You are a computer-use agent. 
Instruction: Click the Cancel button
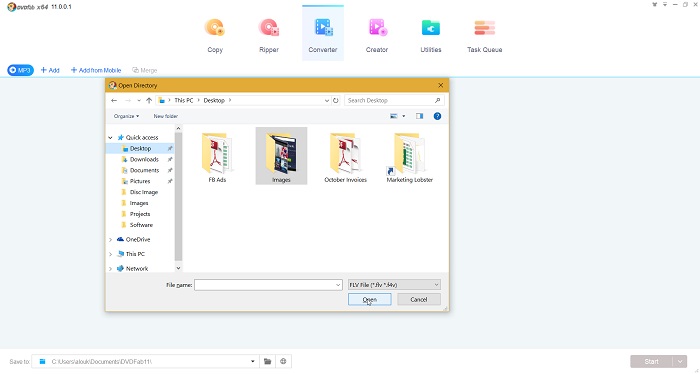pyautogui.click(x=419, y=299)
